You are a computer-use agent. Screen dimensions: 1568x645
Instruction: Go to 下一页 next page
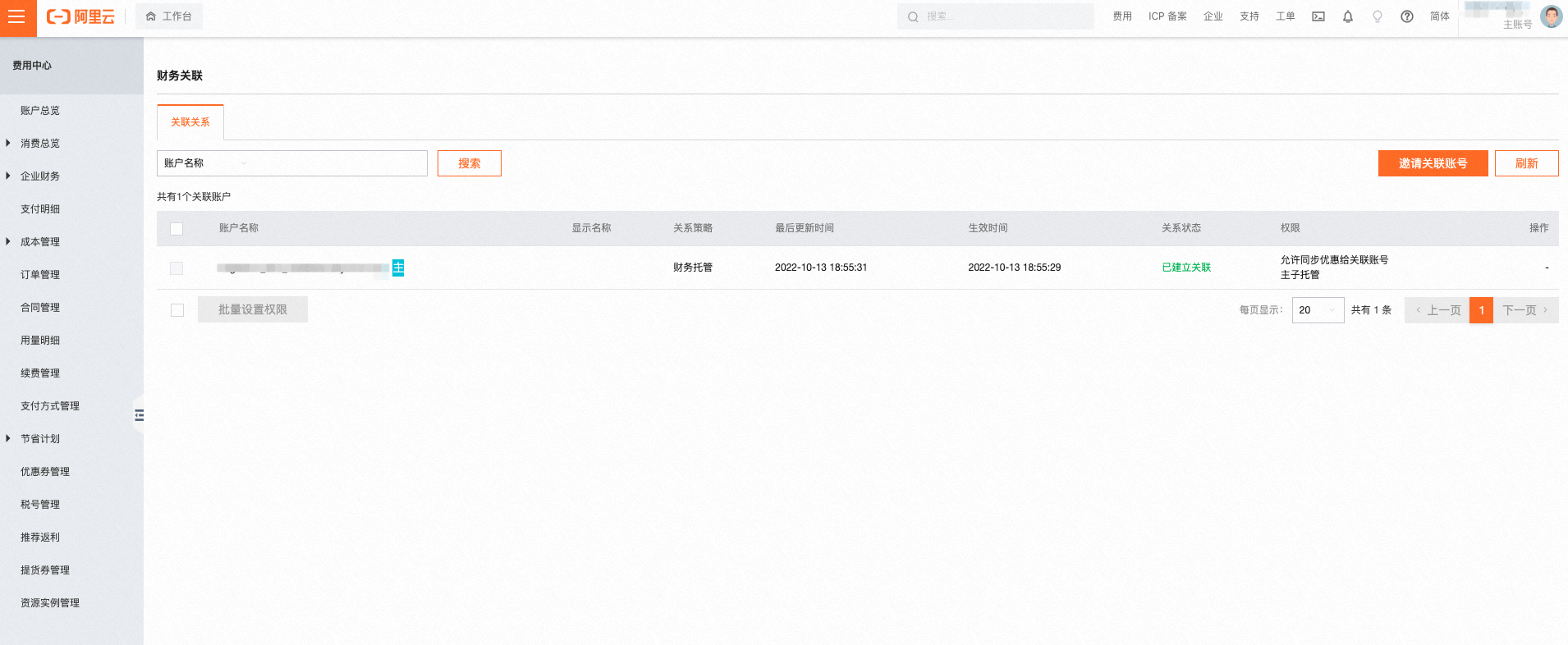[x=1526, y=310]
